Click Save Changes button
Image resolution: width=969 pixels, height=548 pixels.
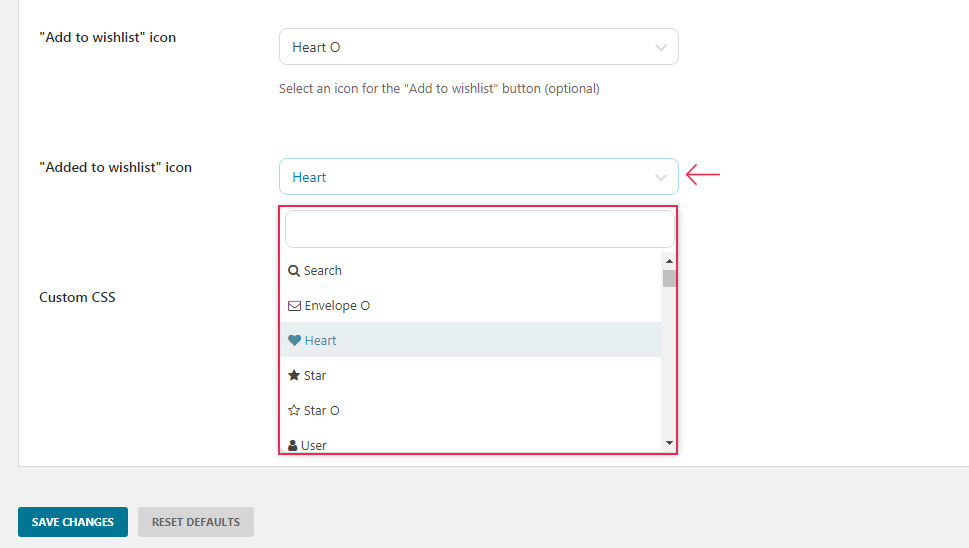pyautogui.click(x=73, y=522)
